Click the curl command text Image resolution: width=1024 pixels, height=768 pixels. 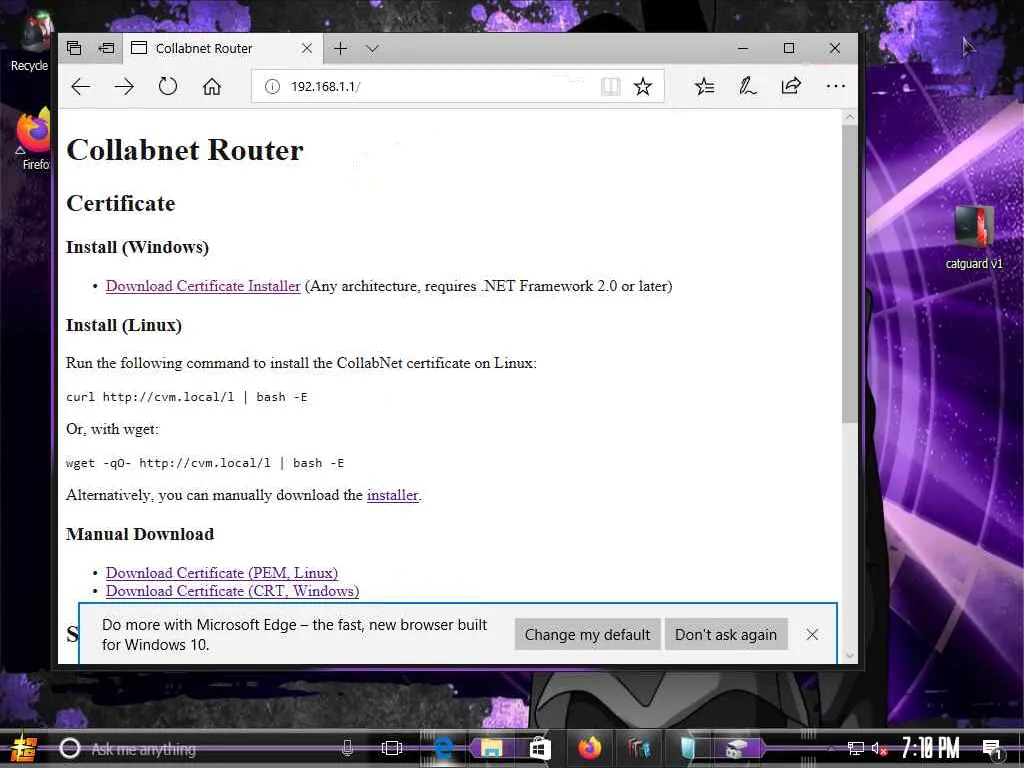tap(187, 397)
